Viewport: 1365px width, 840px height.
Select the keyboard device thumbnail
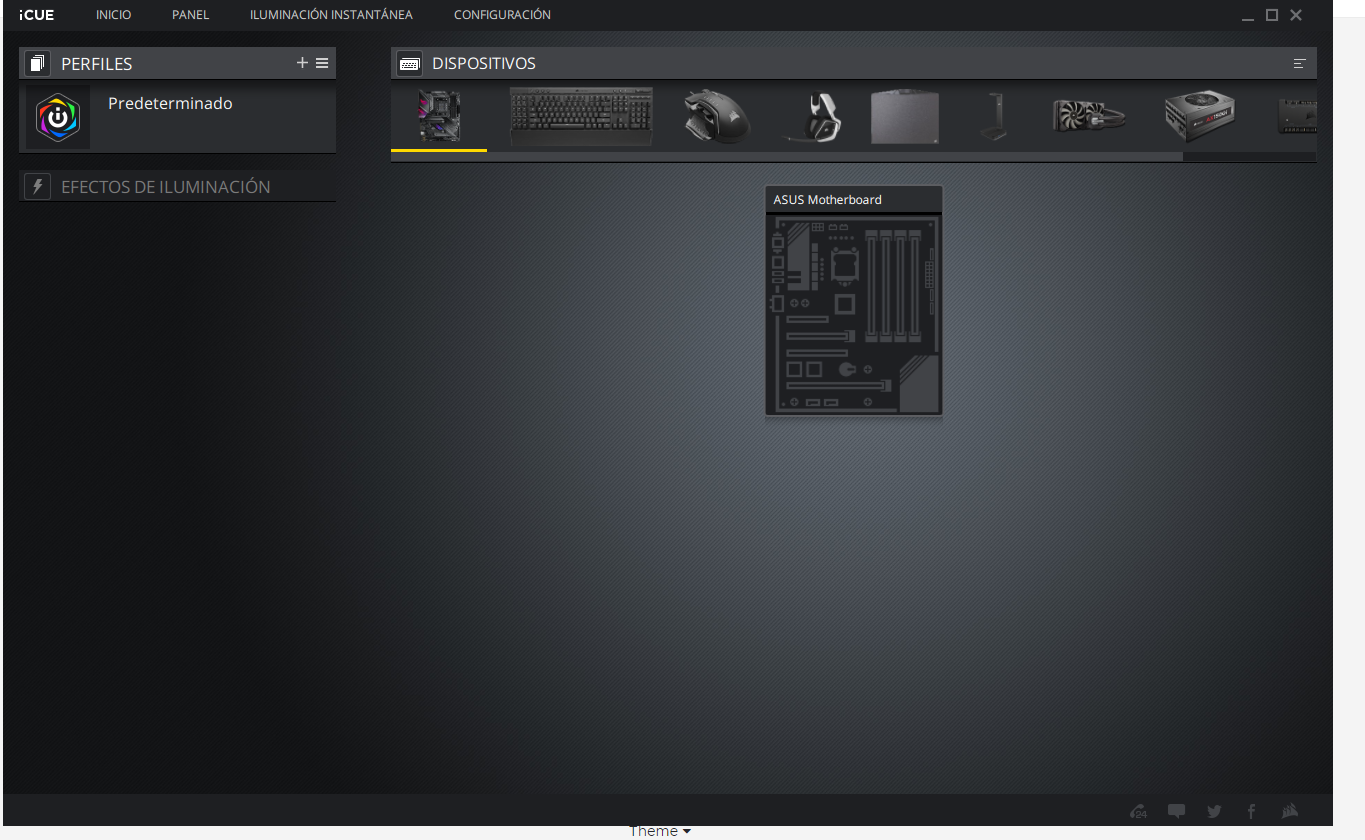point(581,116)
